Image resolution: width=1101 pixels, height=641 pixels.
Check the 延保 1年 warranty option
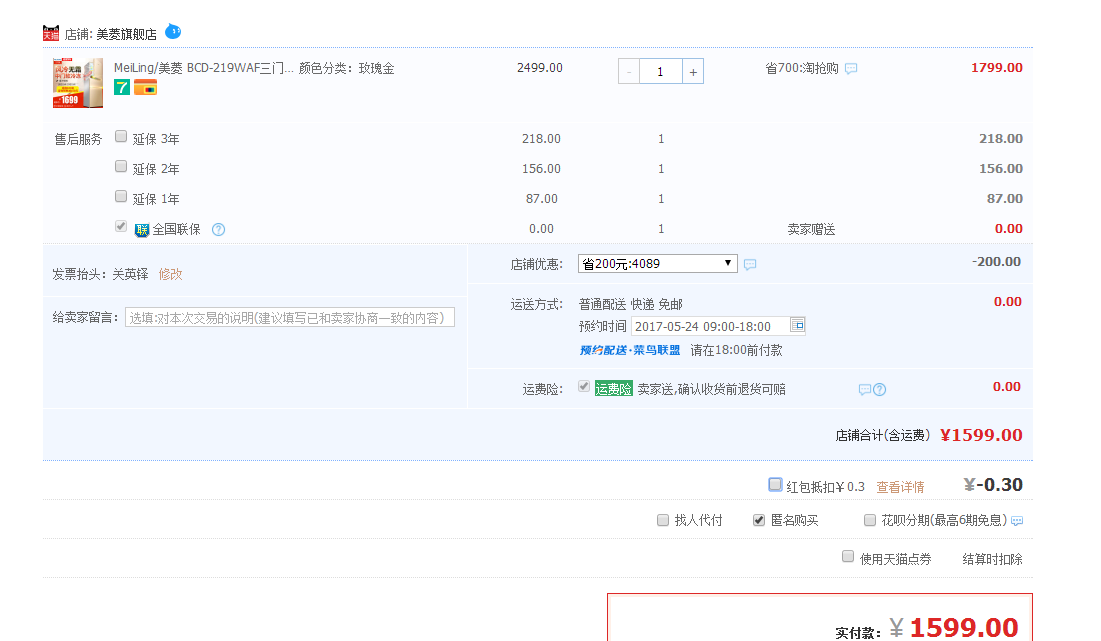coord(121,197)
